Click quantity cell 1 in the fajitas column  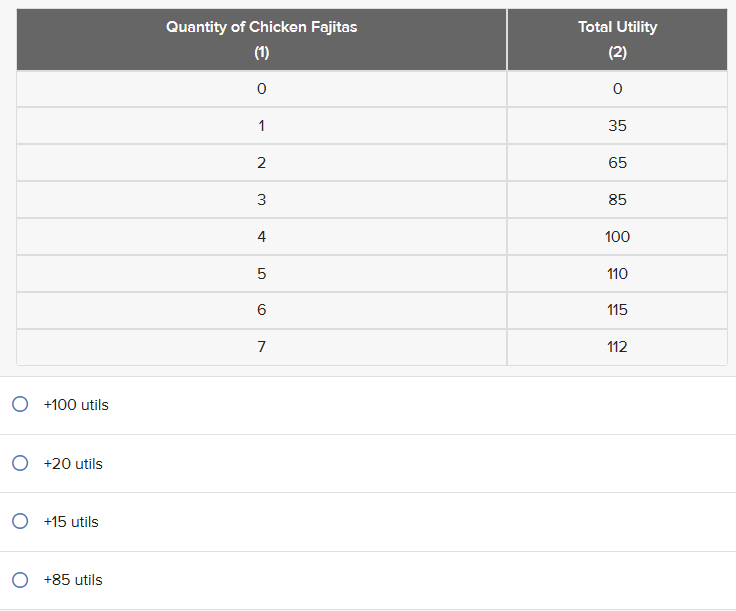coord(261,126)
